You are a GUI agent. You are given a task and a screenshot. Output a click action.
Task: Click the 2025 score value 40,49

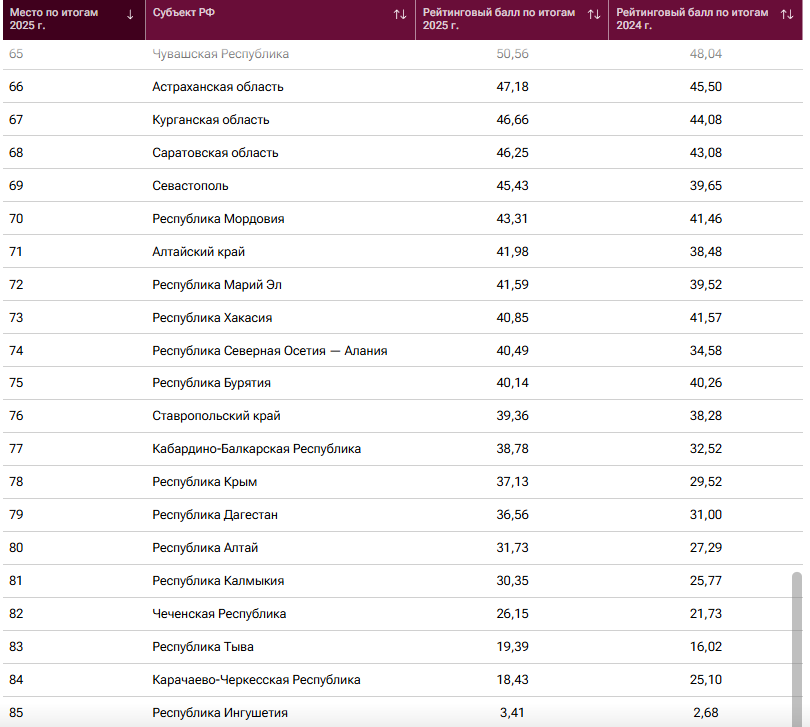[512, 351]
